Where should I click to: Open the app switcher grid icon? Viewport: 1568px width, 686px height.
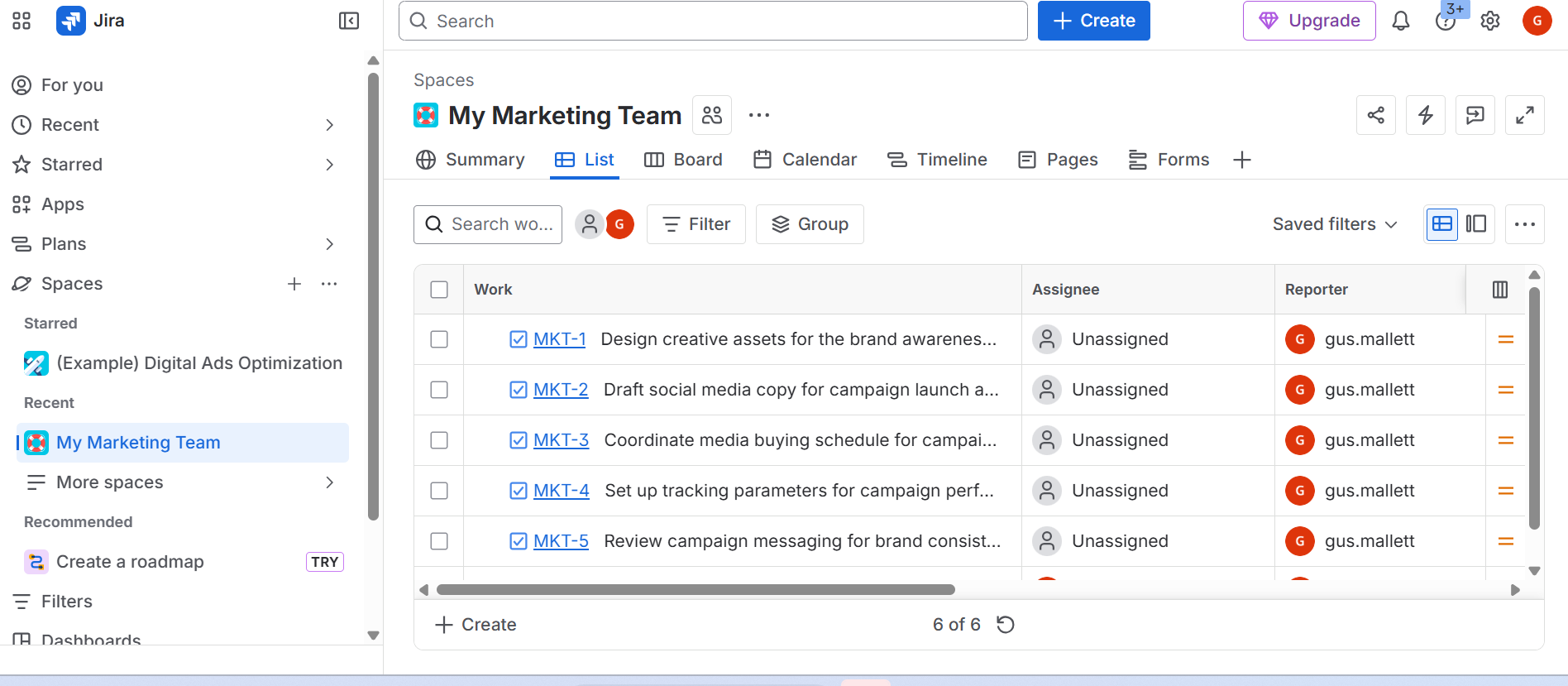coord(22,21)
